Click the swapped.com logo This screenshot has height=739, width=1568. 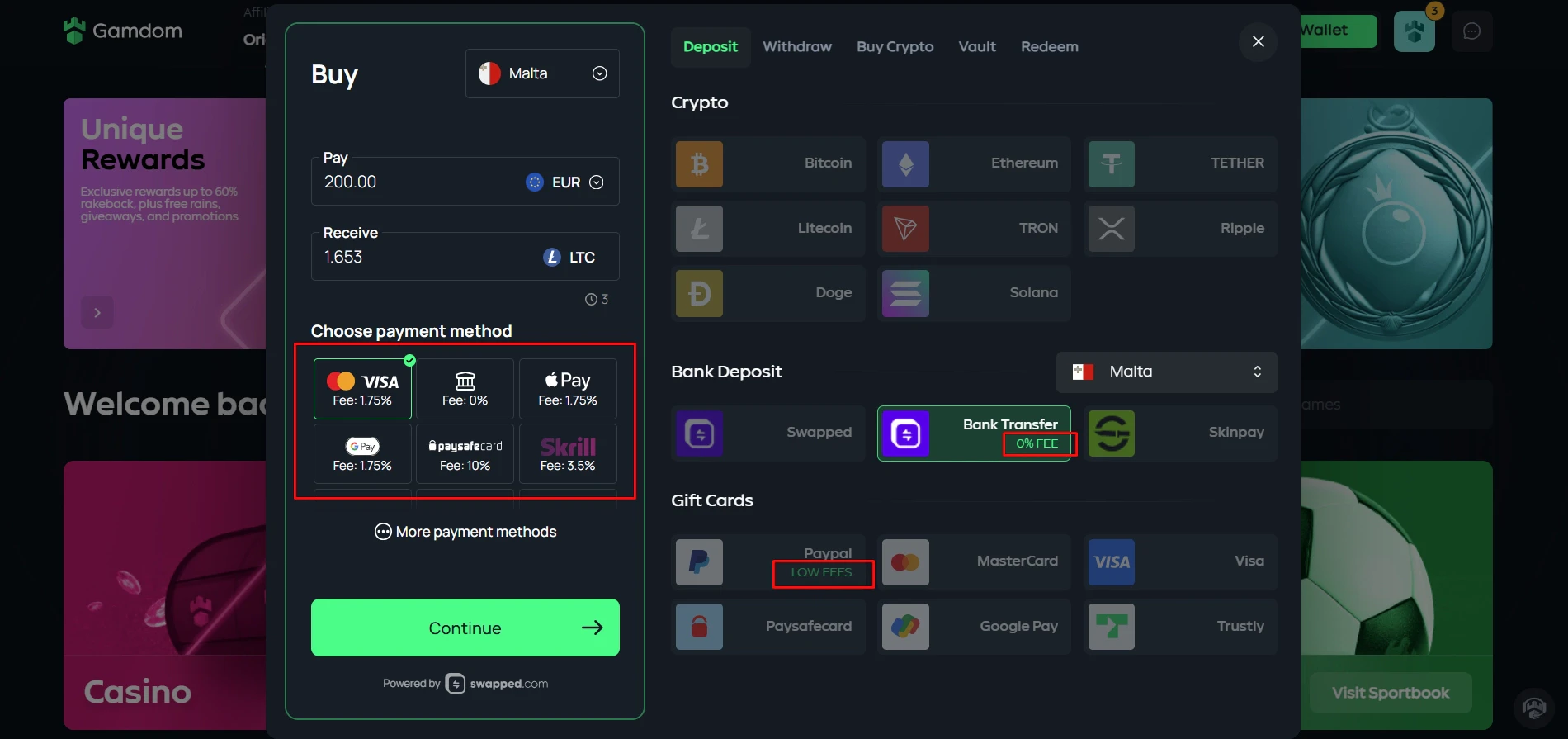click(497, 684)
